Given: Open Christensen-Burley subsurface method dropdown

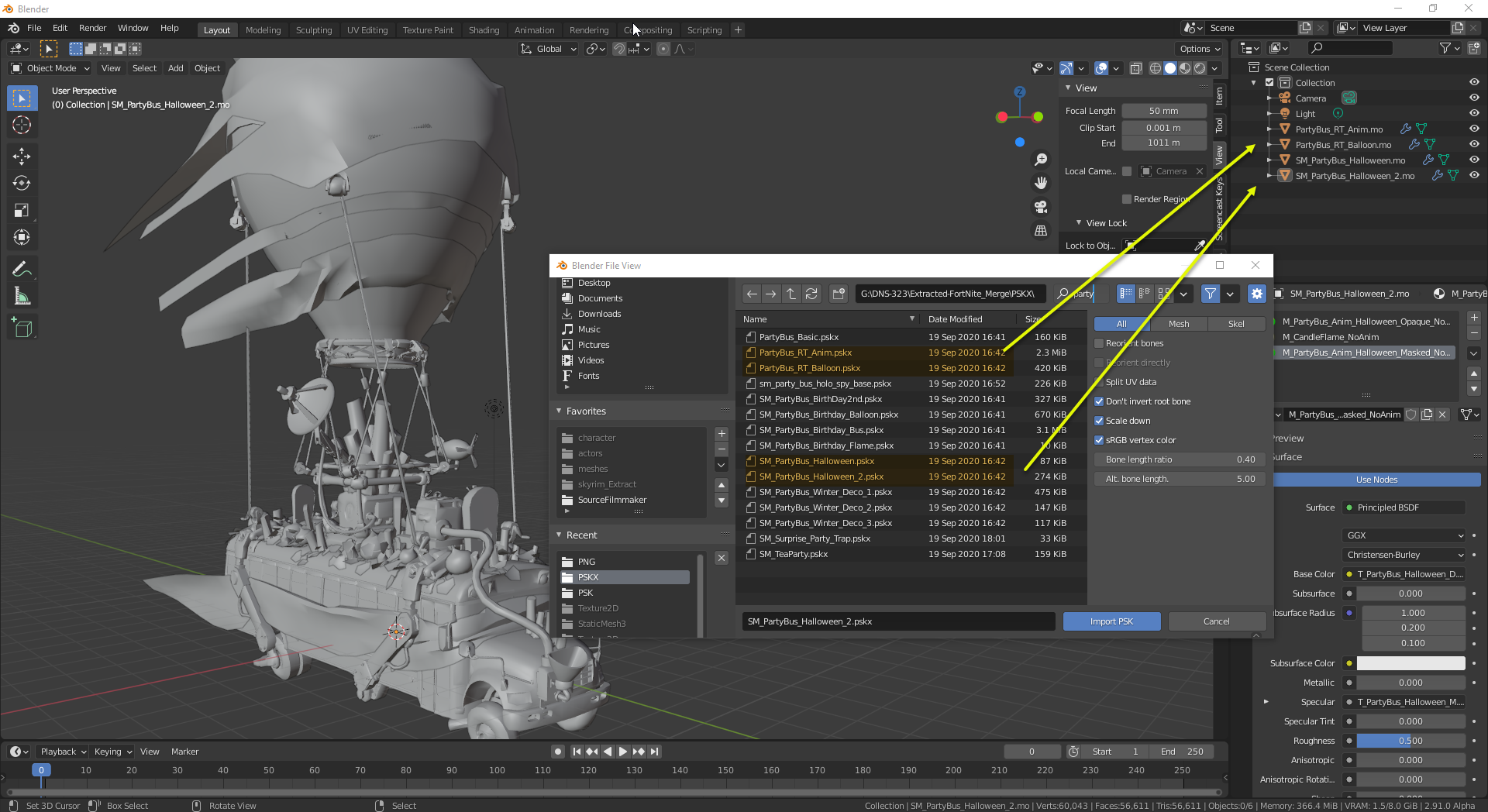Looking at the screenshot, I should pos(1404,555).
